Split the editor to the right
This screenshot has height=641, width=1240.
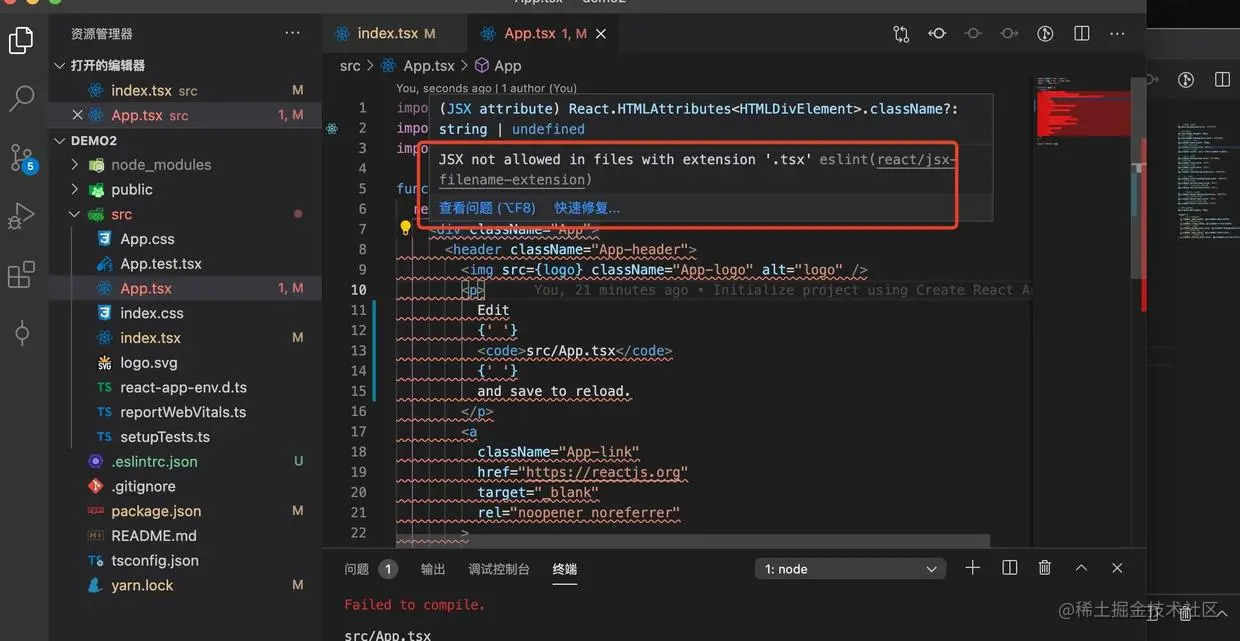1081,34
